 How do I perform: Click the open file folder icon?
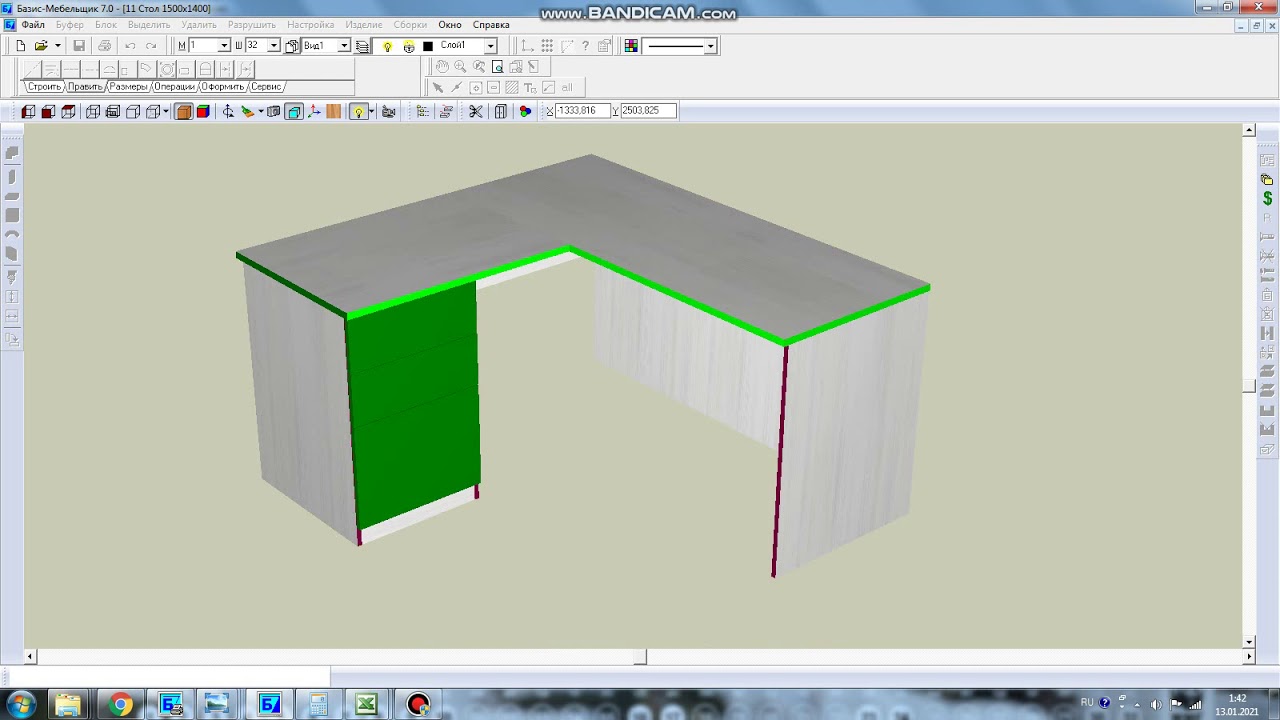[41, 46]
